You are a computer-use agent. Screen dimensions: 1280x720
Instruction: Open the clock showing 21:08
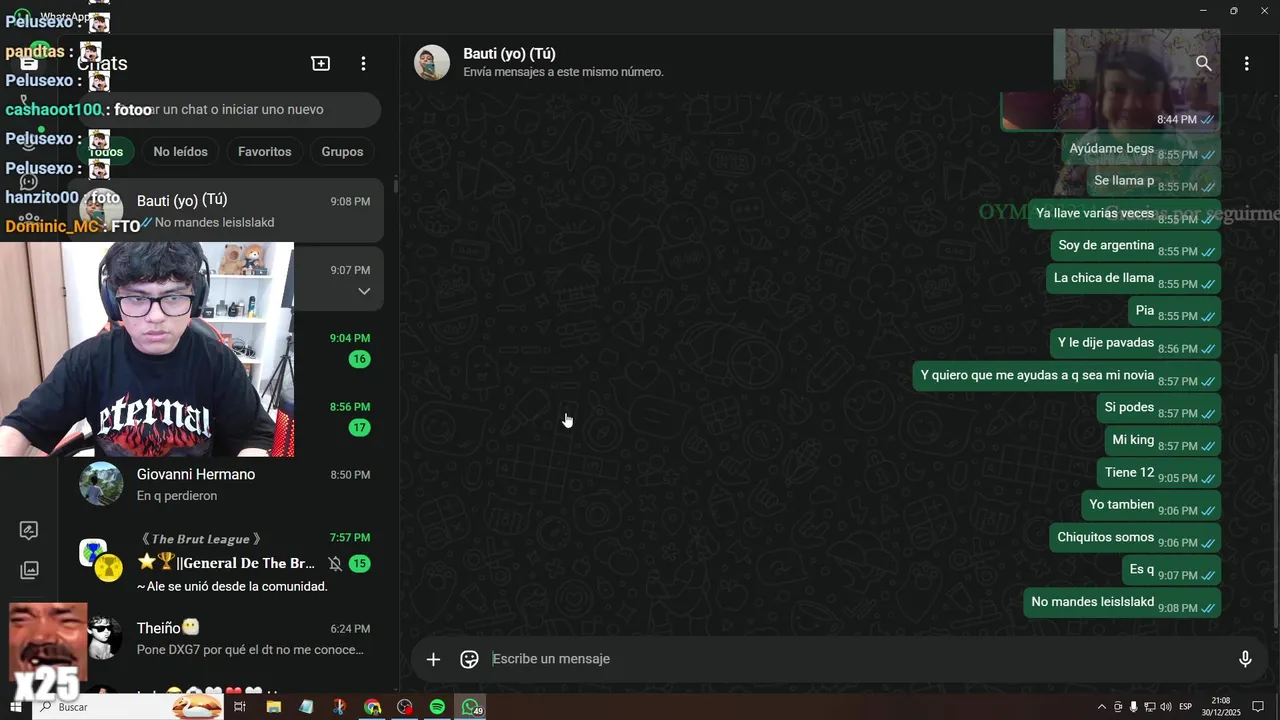[1221, 707]
